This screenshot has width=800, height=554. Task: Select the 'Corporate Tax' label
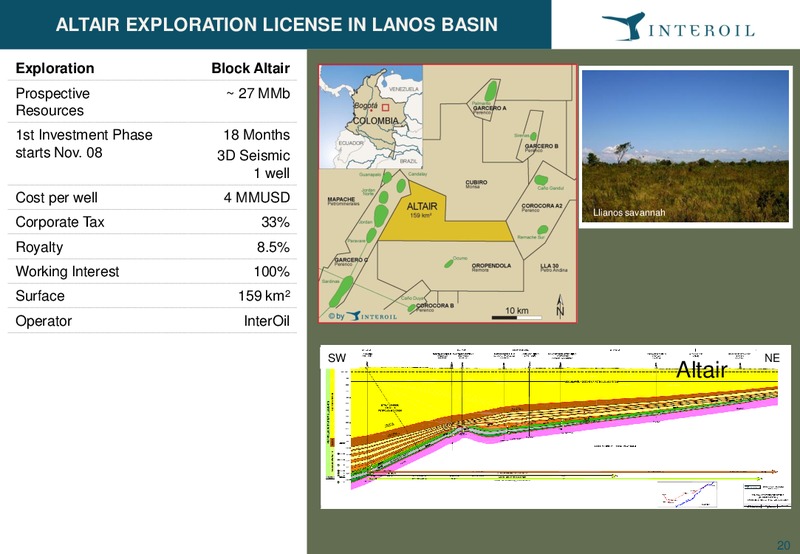pos(60,222)
